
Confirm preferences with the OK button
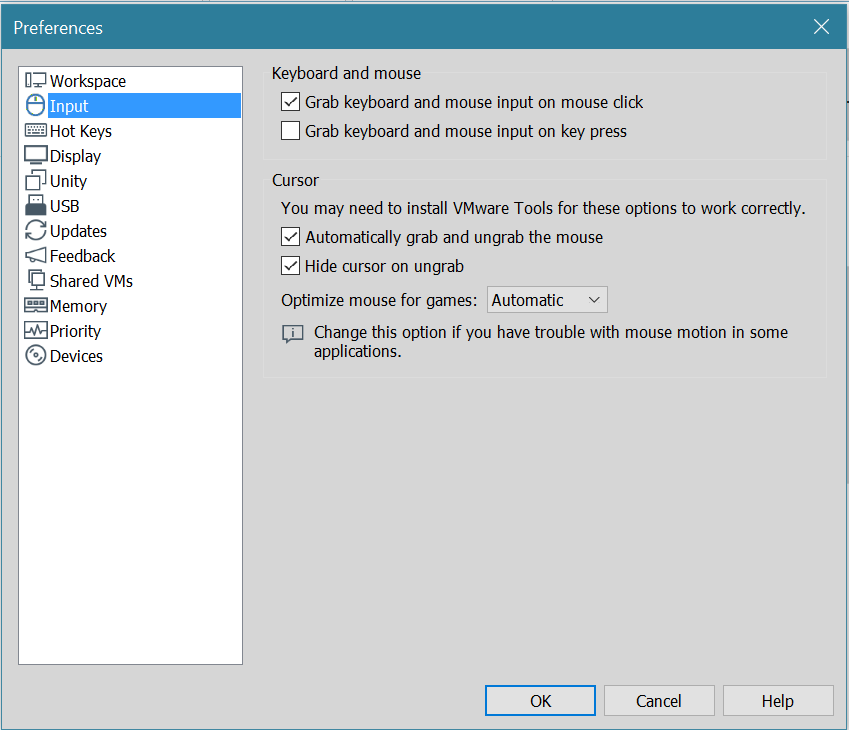[540, 700]
